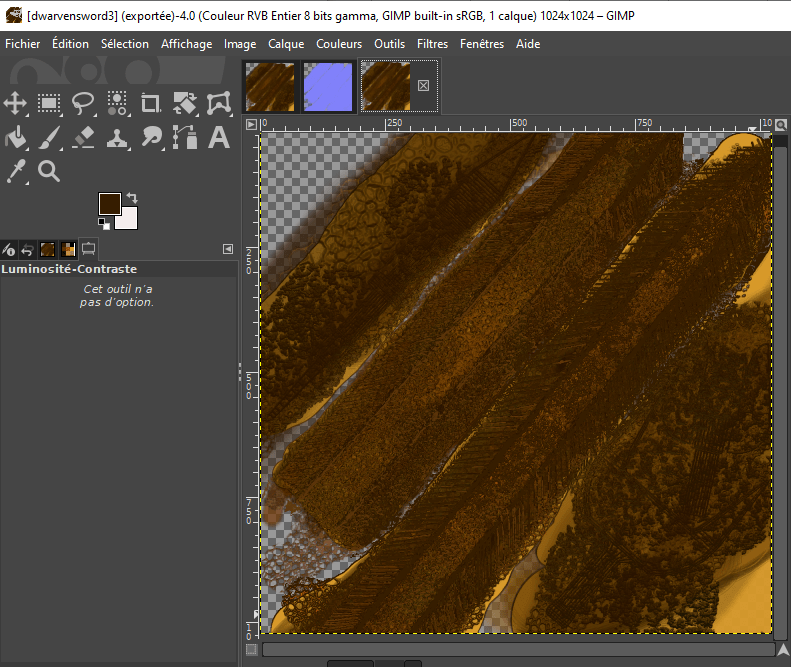
Task: Select the Text tool
Action: [219, 137]
